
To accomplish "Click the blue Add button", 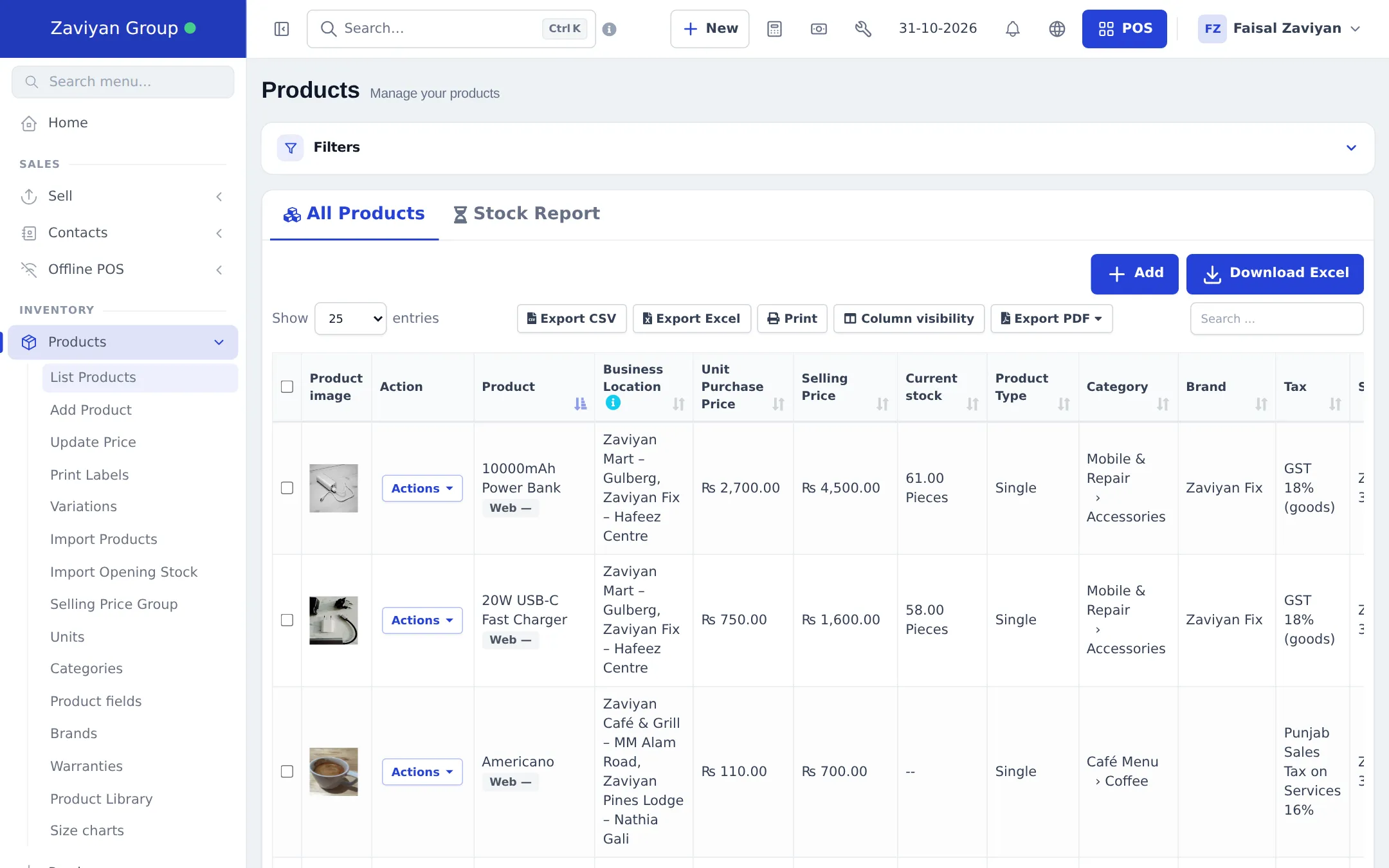I will [x=1134, y=274].
